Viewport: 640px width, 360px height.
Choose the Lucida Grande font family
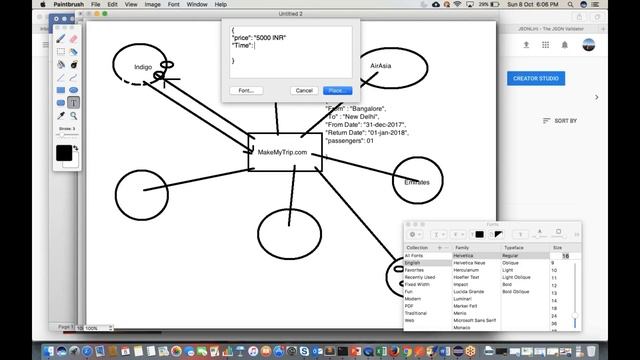(x=469, y=292)
